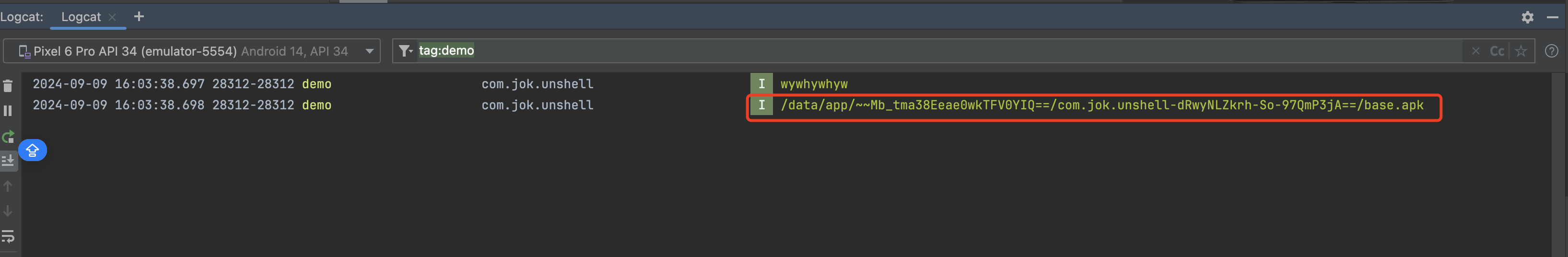Toggle match case (Cc) in filter
1568x257 pixels.
[1497, 51]
